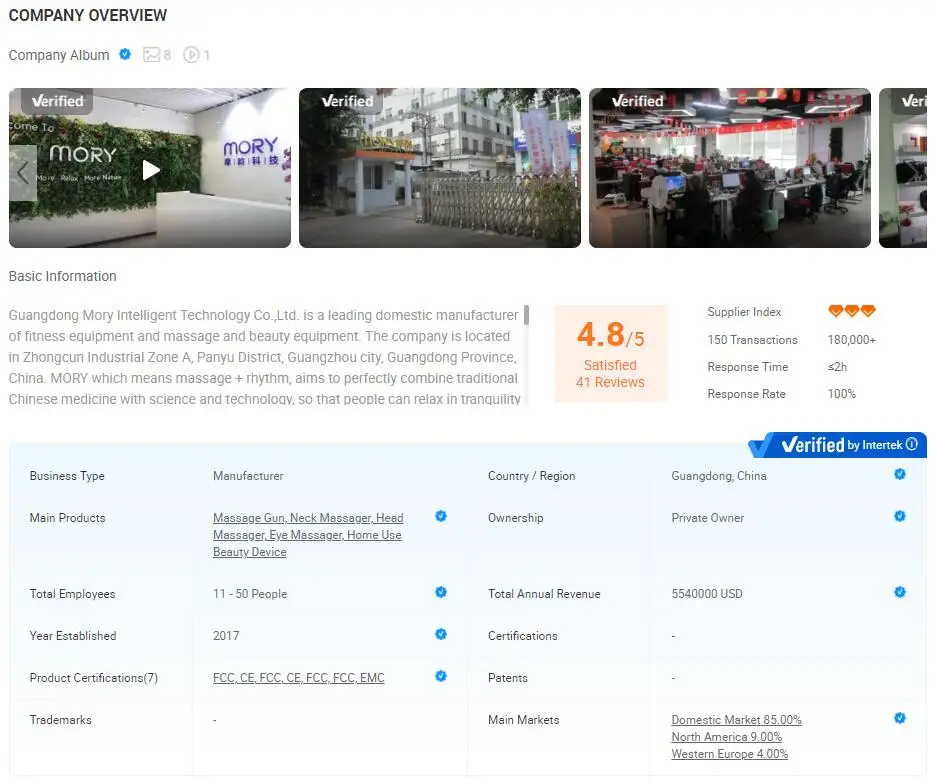935x782 pixels.
Task: Click the Certifications label
Action: (522, 635)
